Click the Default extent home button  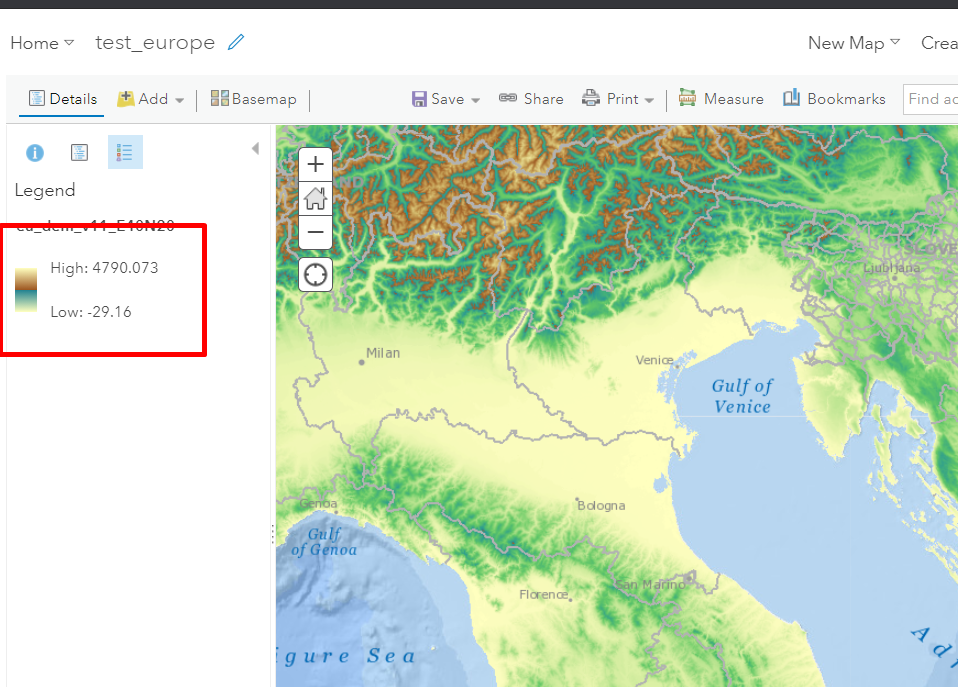click(x=315, y=198)
